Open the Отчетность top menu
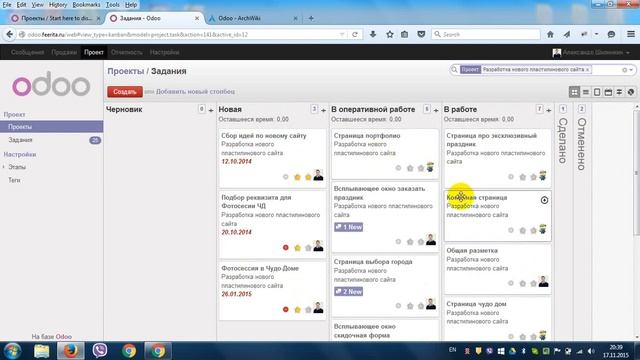 127,52
